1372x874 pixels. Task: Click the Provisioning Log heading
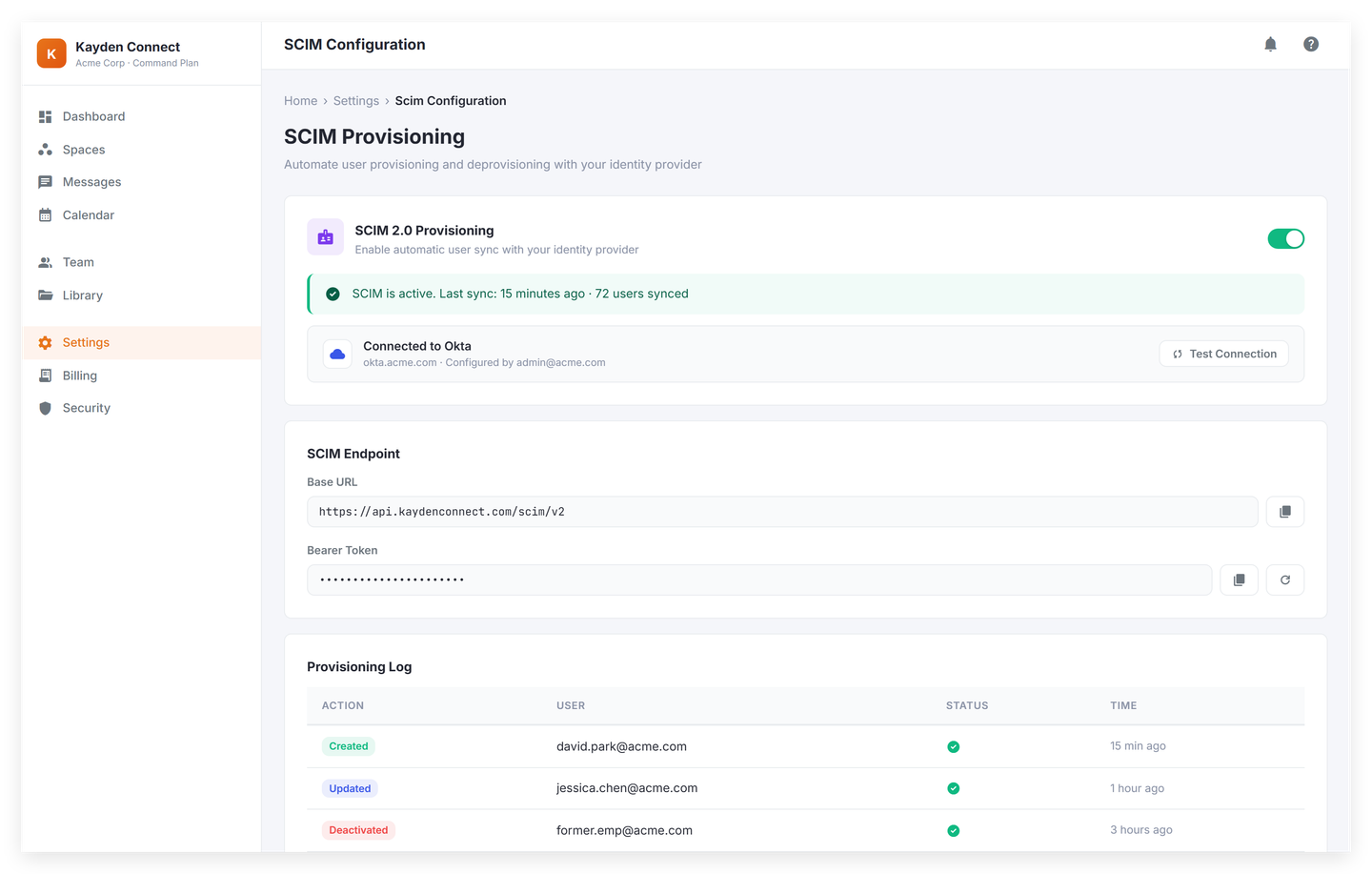coord(359,667)
